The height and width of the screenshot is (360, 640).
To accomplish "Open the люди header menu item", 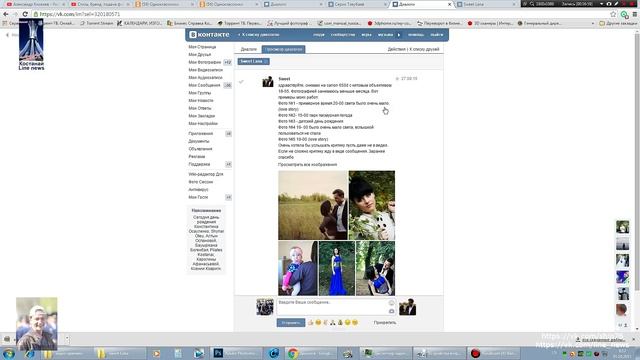I will coord(319,35).
